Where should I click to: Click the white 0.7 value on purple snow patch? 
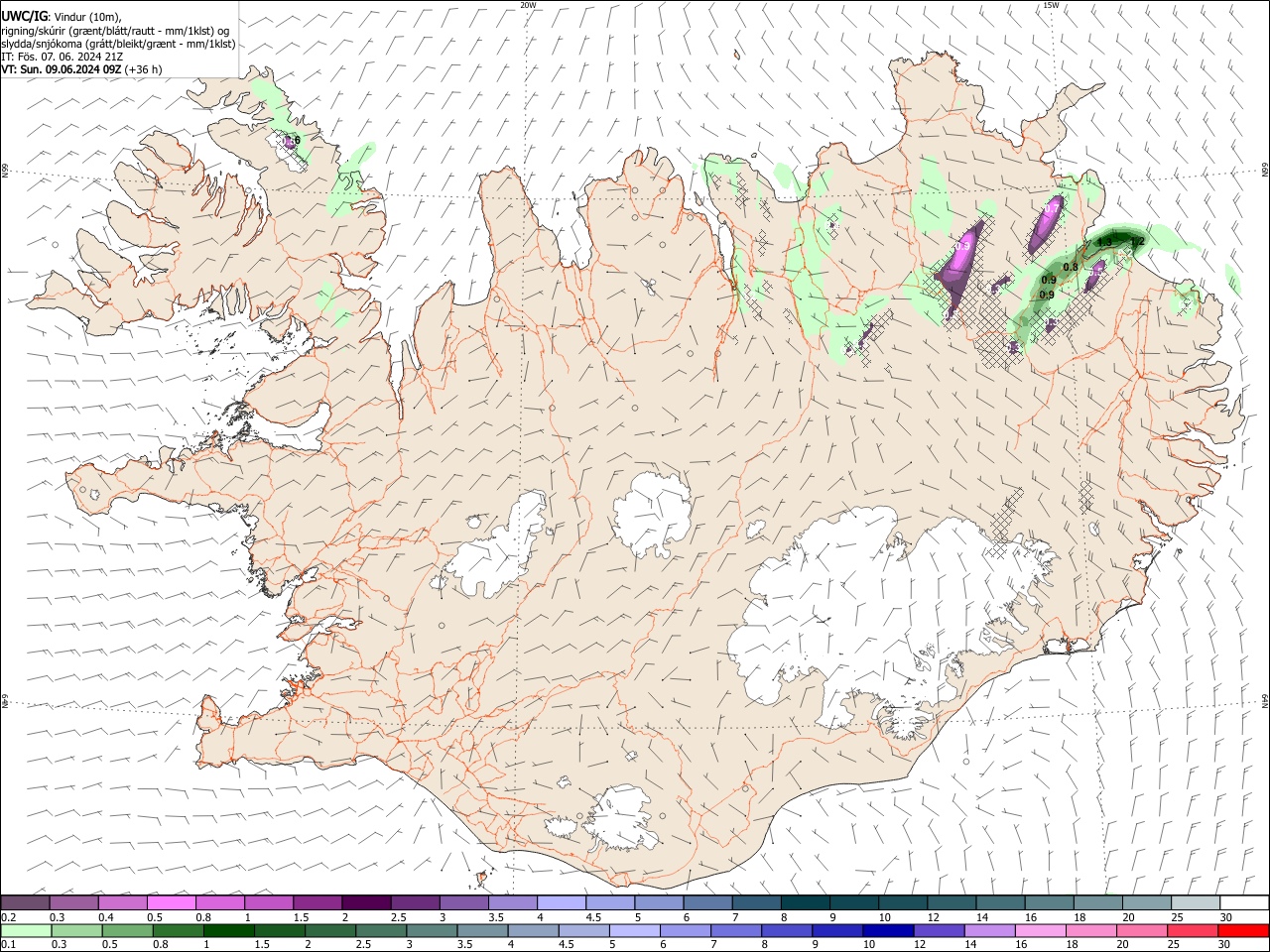pyautogui.click(x=1052, y=209)
